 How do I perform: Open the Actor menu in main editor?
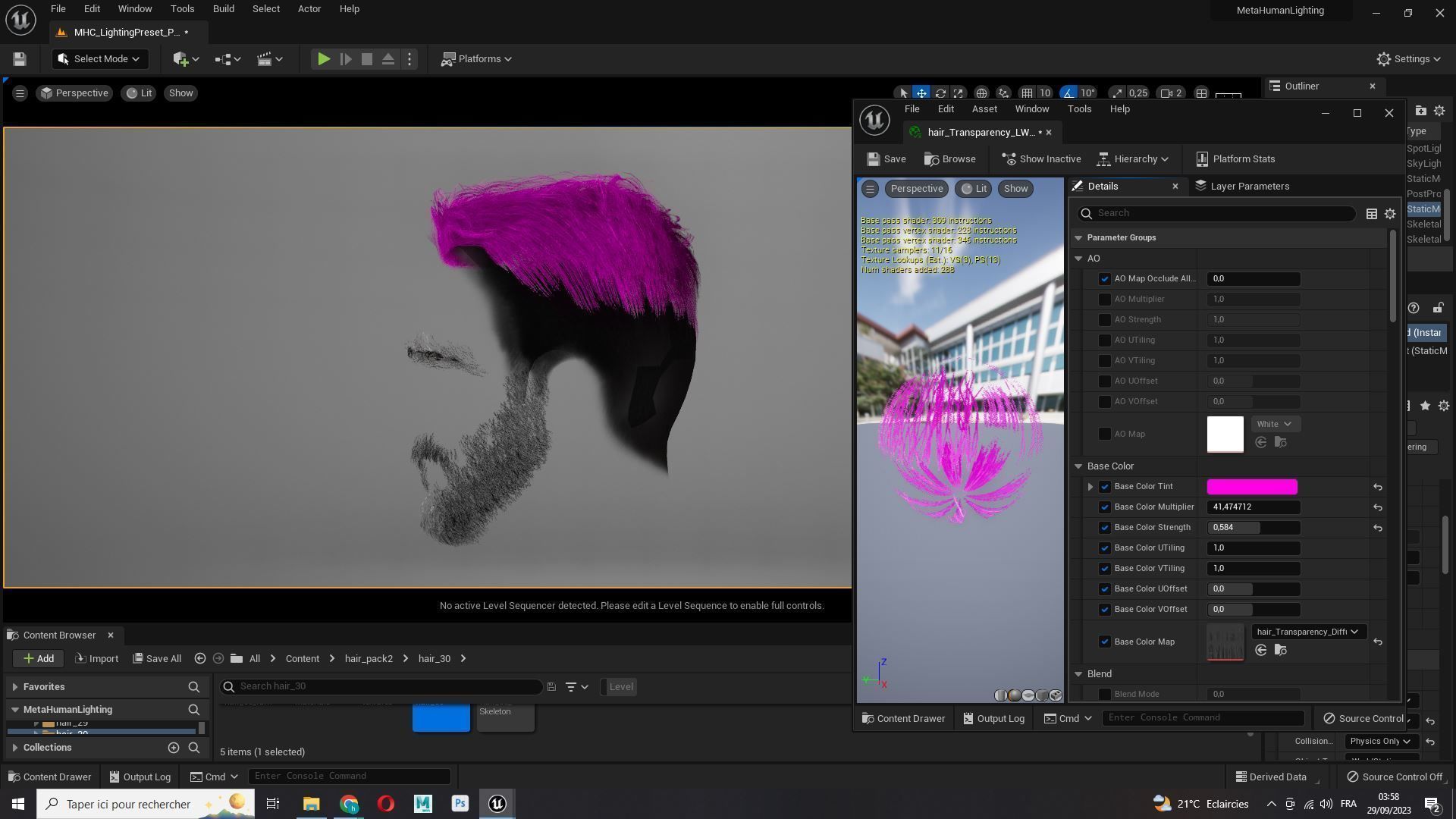coord(309,9)
